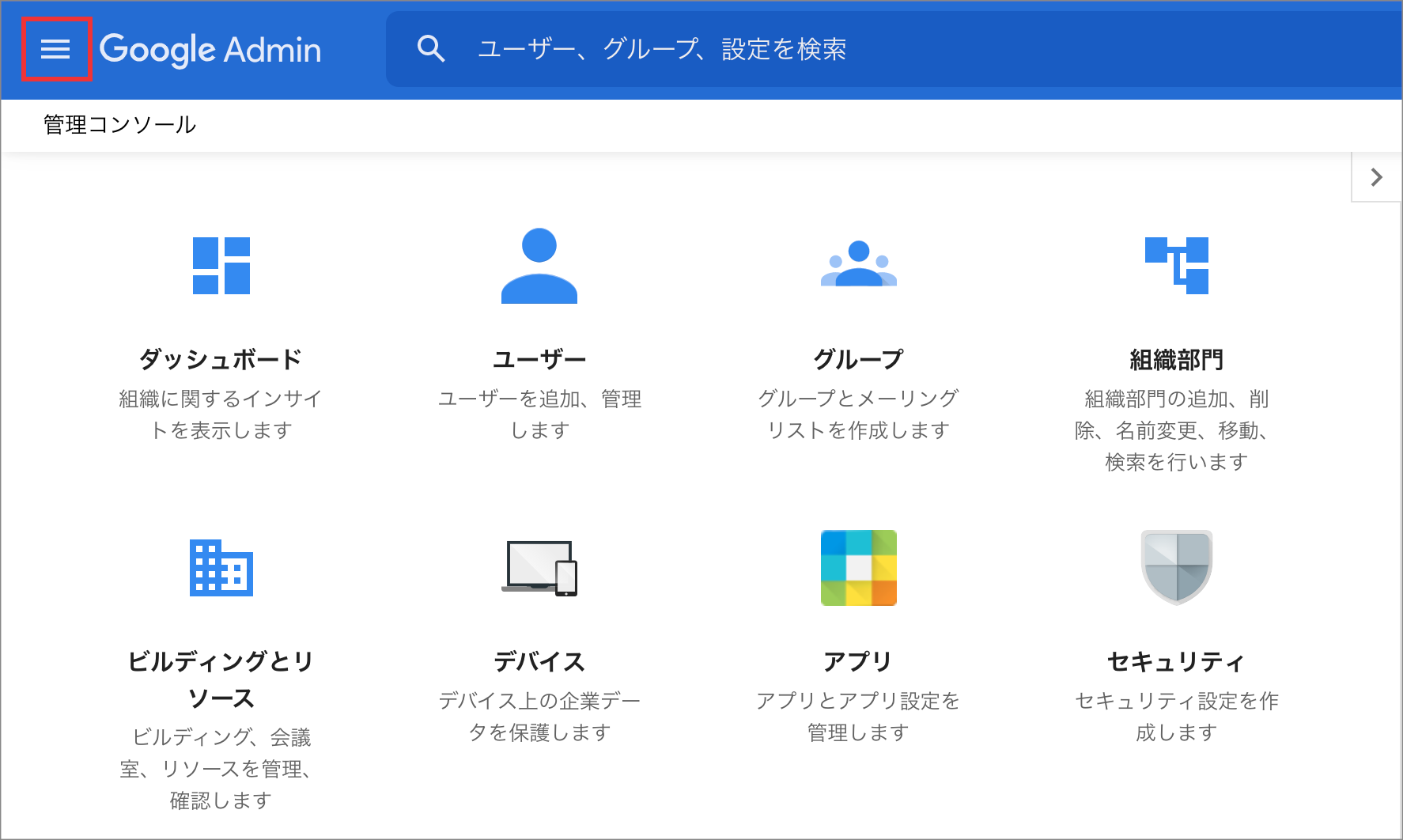Viewport: 1403px width, 840px height.
Task: Click the セキュリティ card title
Action: [1177, 661]
